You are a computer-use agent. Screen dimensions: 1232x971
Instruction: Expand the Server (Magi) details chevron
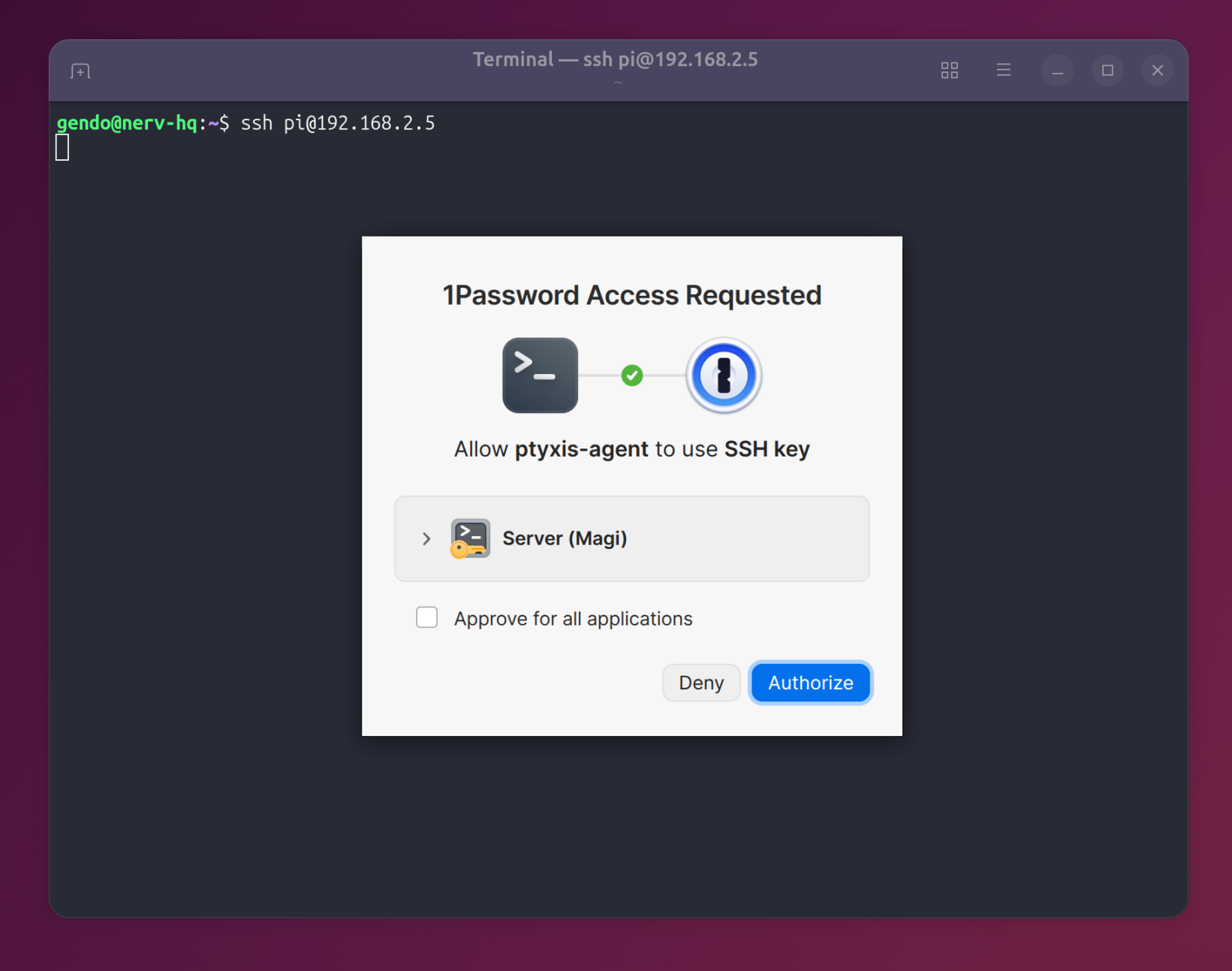tap(426, 538)
